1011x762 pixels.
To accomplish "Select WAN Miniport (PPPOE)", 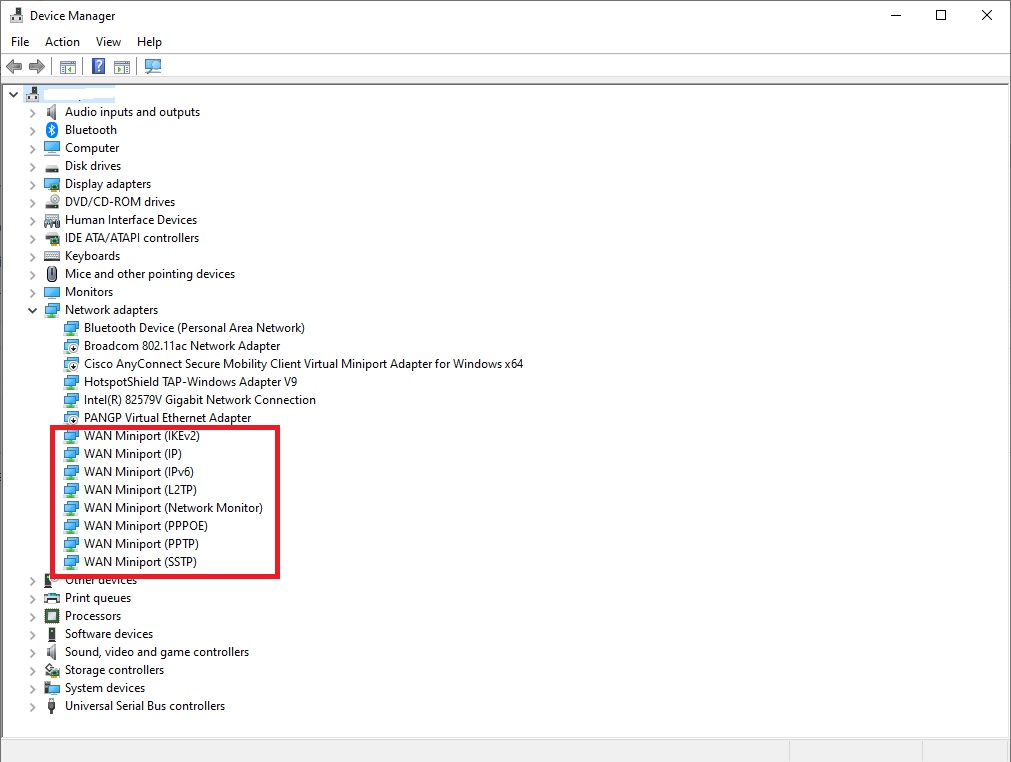I will pos(146,526).
